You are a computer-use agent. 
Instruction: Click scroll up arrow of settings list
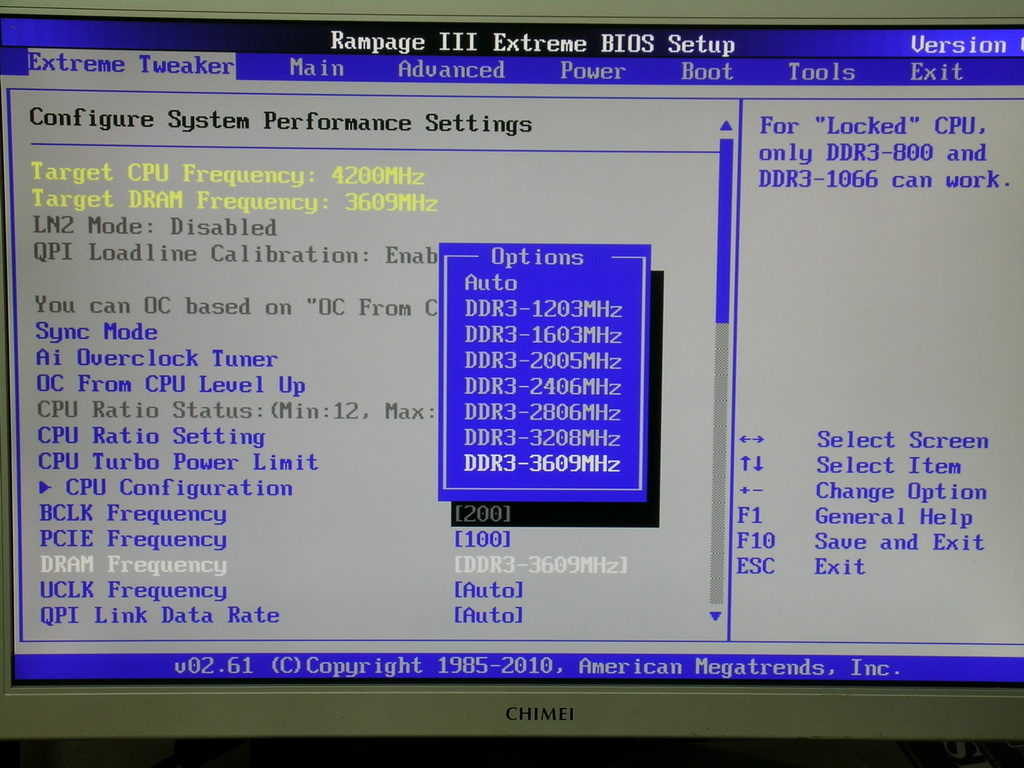tap(725, 125)
